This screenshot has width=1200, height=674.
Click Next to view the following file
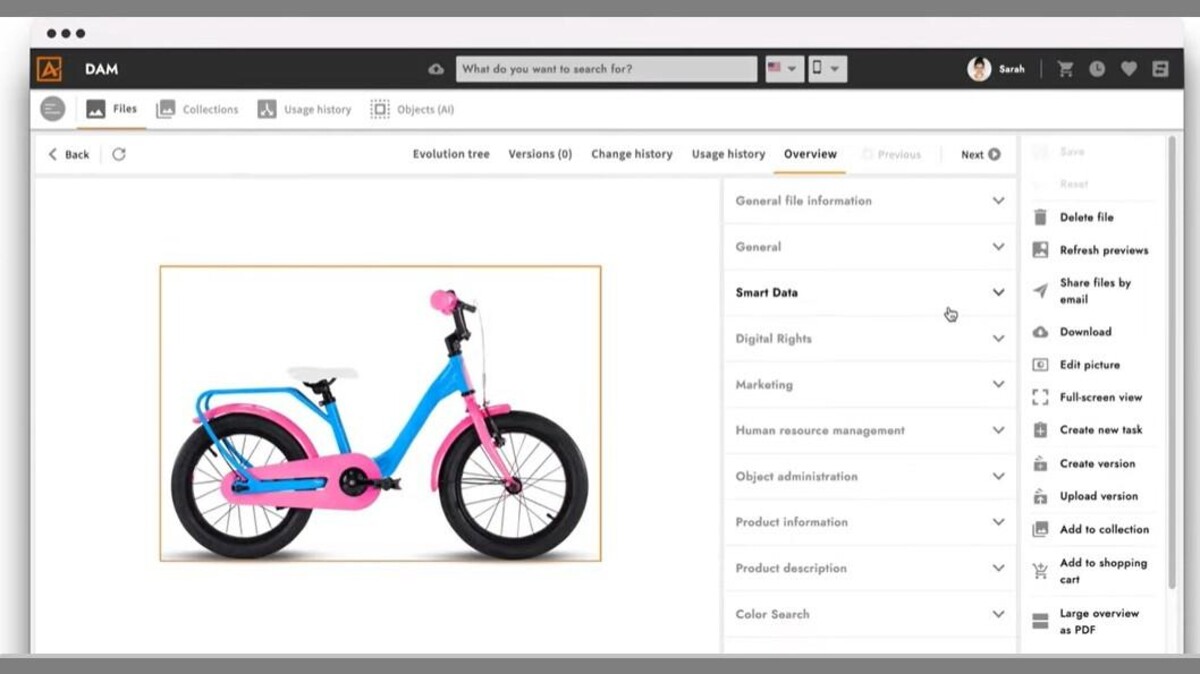(980, 154)
